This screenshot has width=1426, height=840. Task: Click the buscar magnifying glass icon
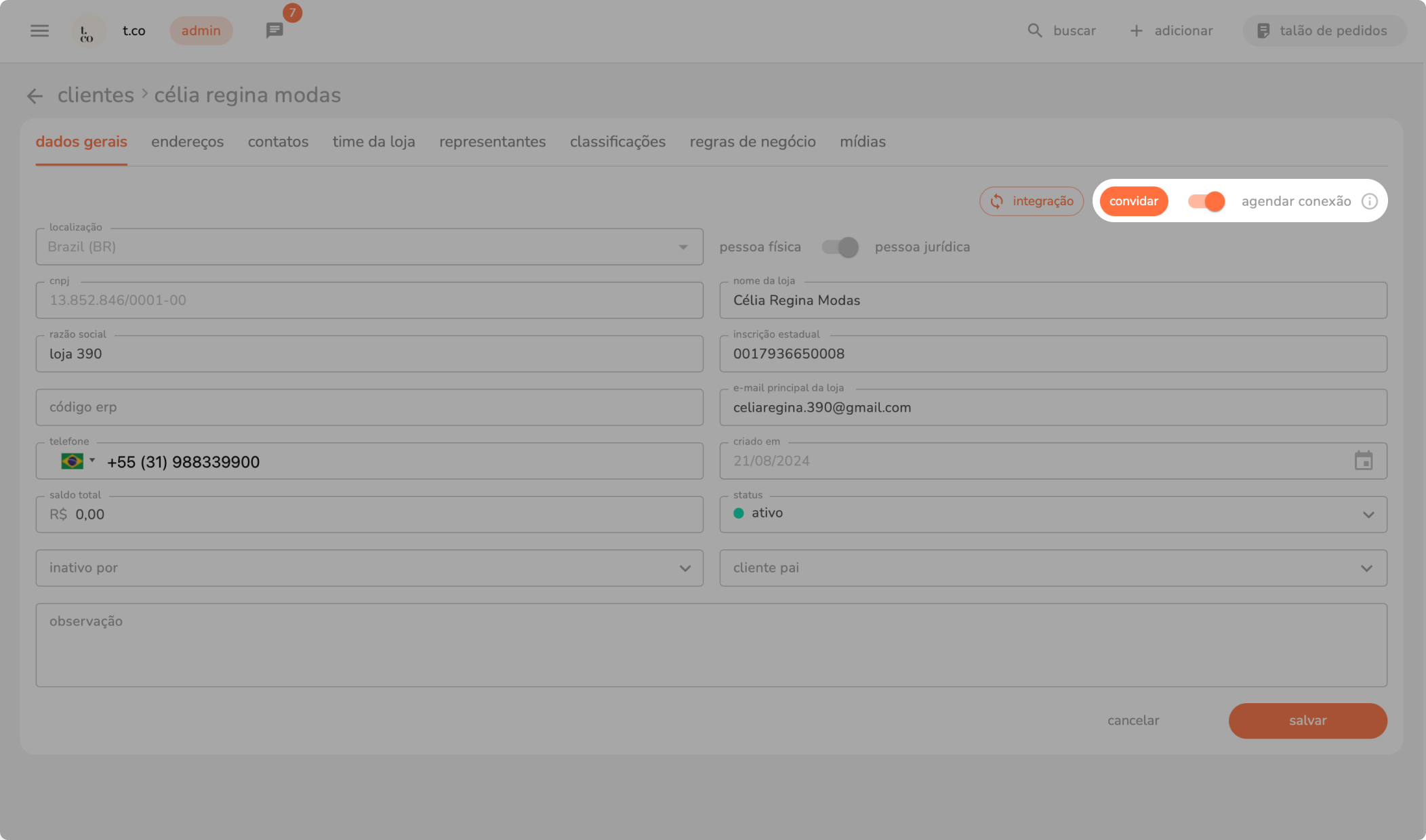tap(1034, 30)
